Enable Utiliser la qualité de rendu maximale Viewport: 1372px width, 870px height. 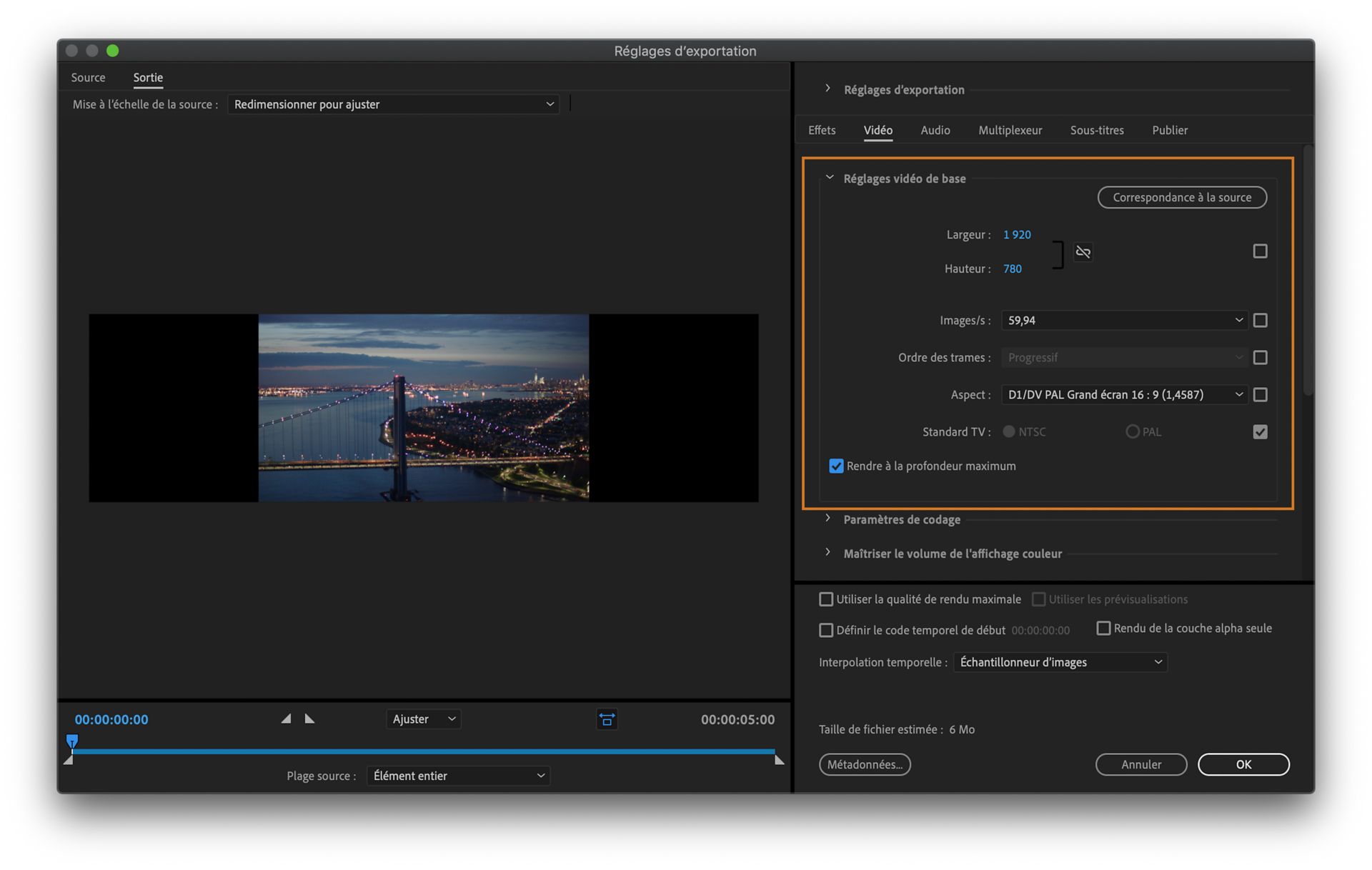tap(826, 599)
